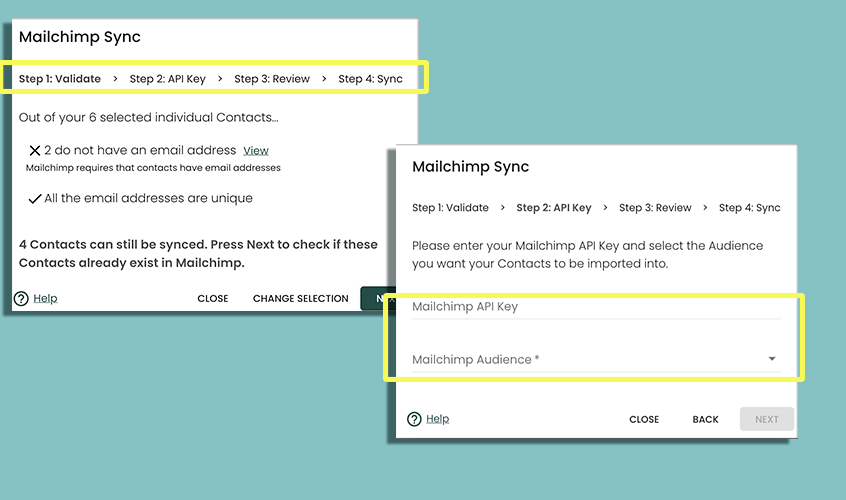846x500 pixels.
Task: Expand the Mailchimp Audience dropdown arrow
Action: [771, 359]
